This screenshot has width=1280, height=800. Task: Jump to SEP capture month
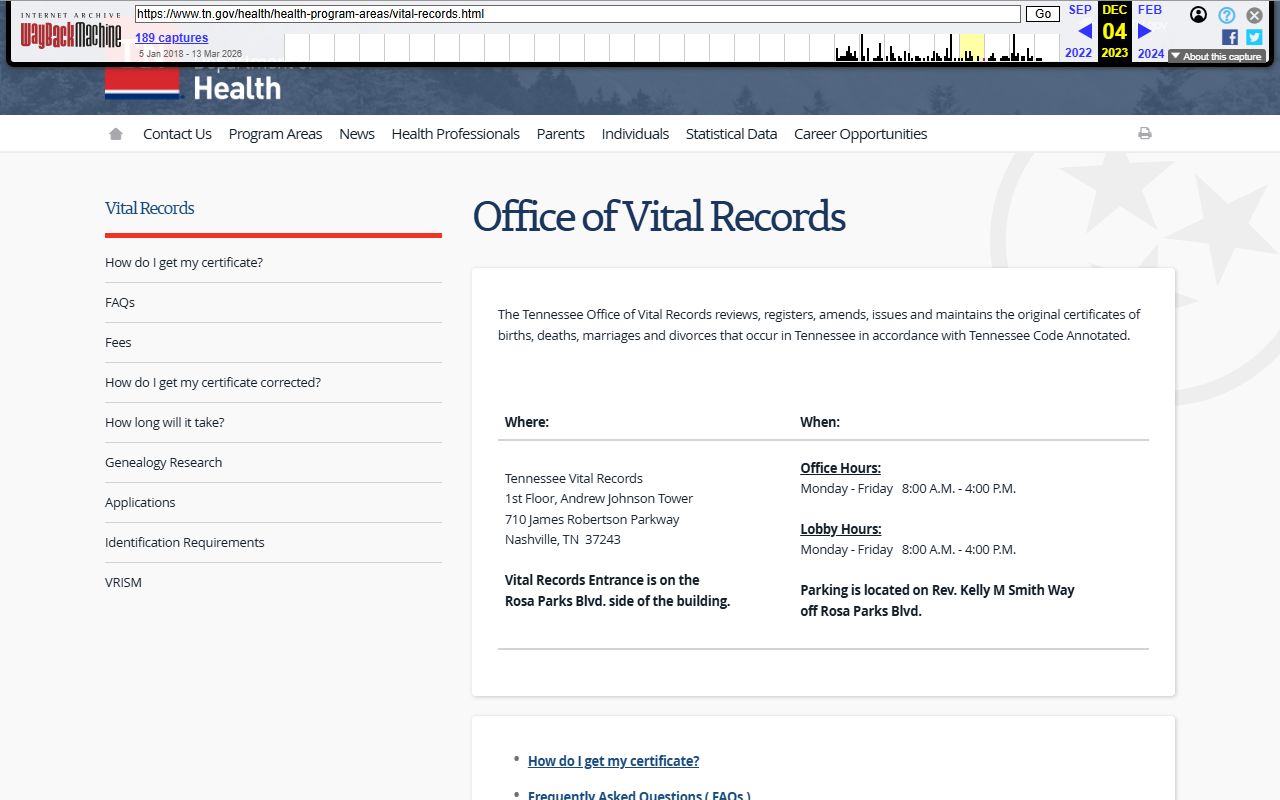tap(1080, 10)
